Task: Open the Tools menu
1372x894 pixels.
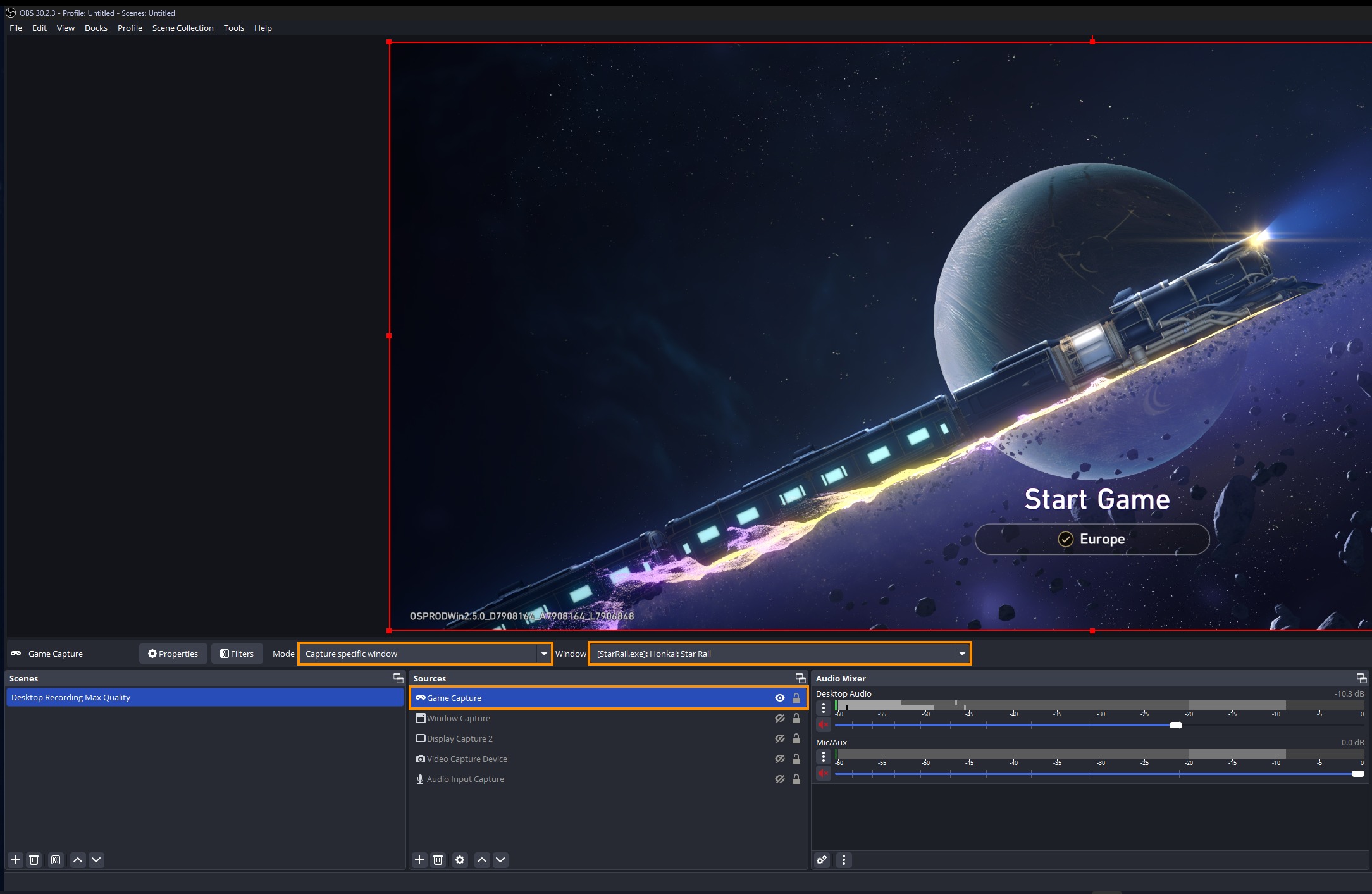Action: point(233,28)
